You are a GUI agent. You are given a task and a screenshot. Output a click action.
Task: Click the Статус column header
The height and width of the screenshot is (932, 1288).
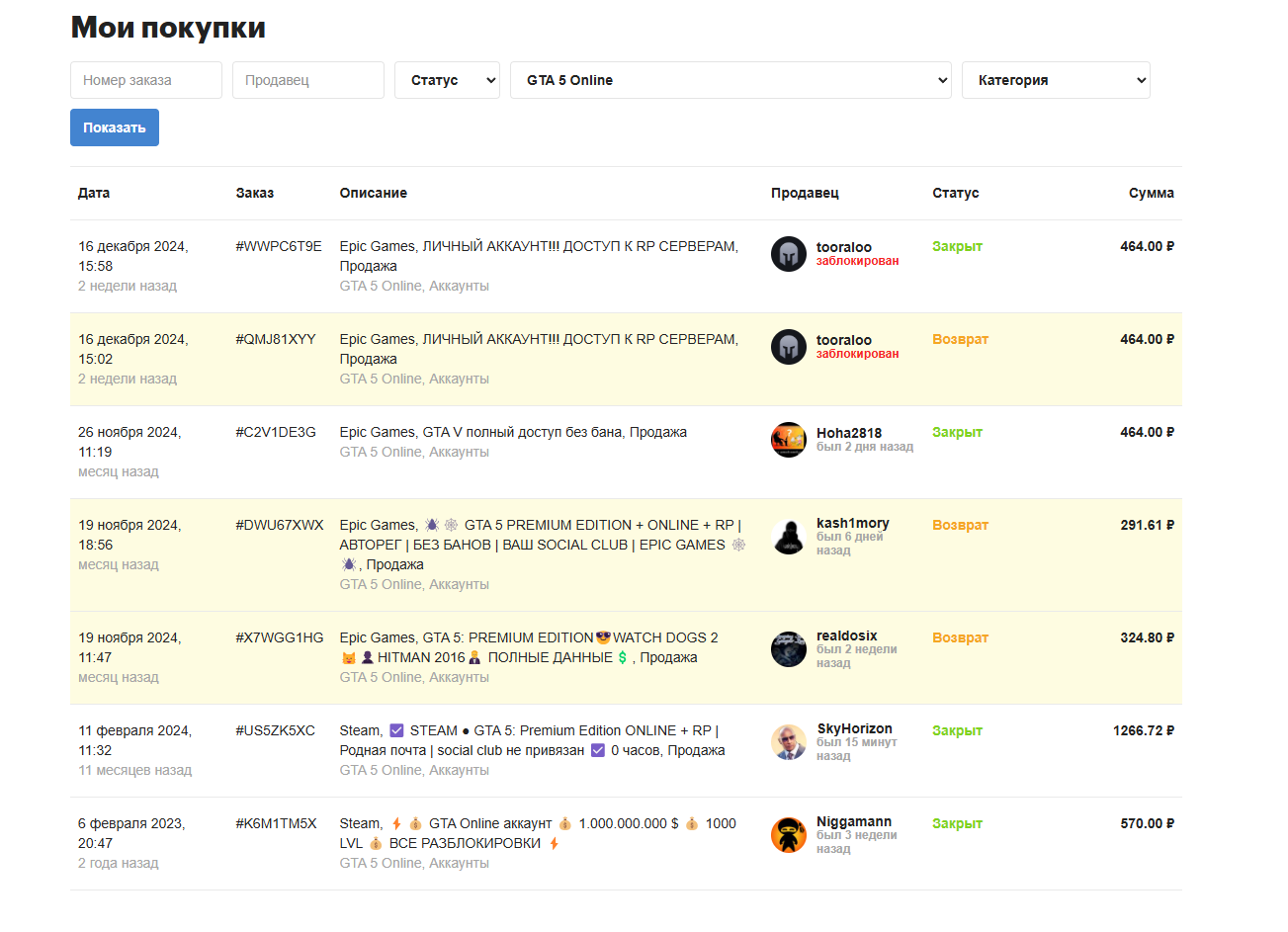tap(956, 193)
